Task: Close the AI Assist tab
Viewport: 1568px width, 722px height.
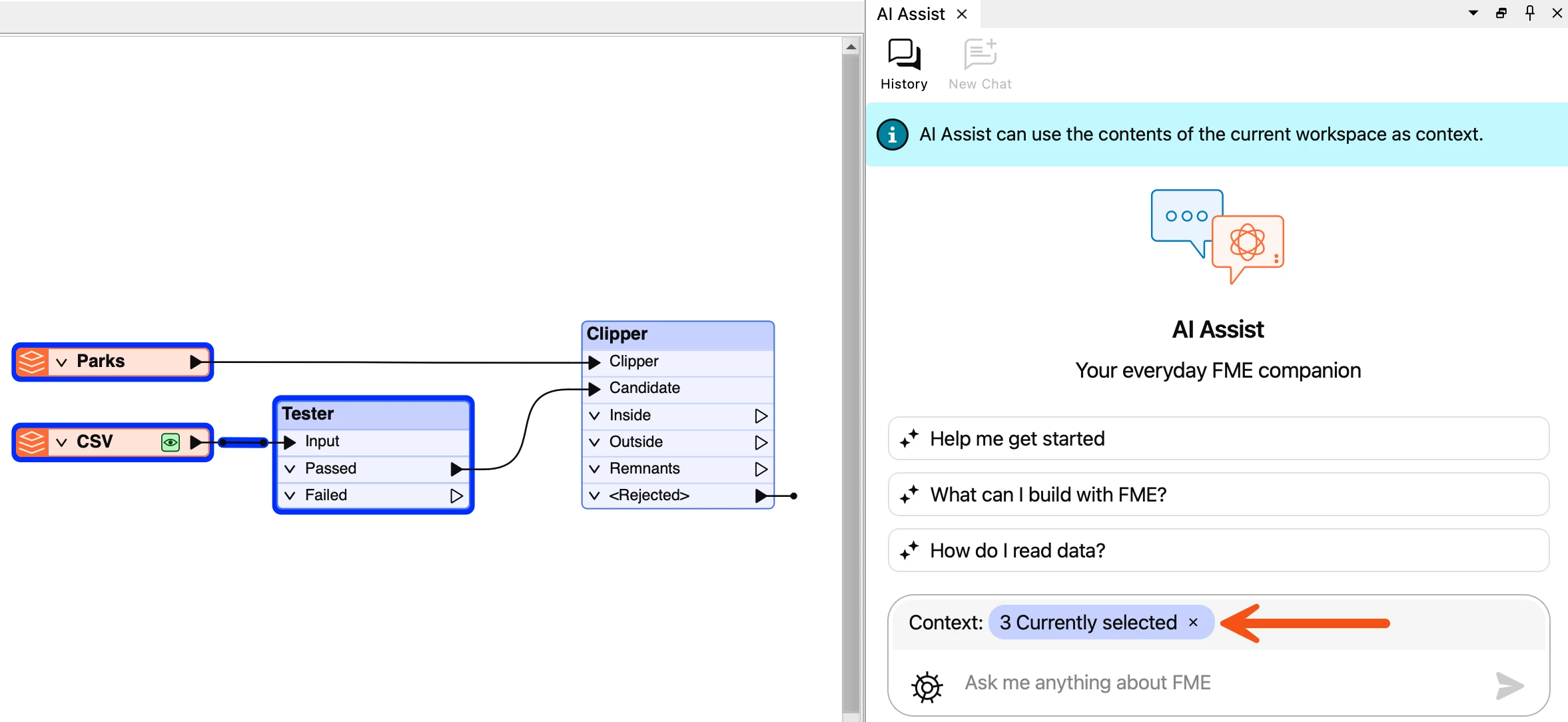Action: coord(962,14)
